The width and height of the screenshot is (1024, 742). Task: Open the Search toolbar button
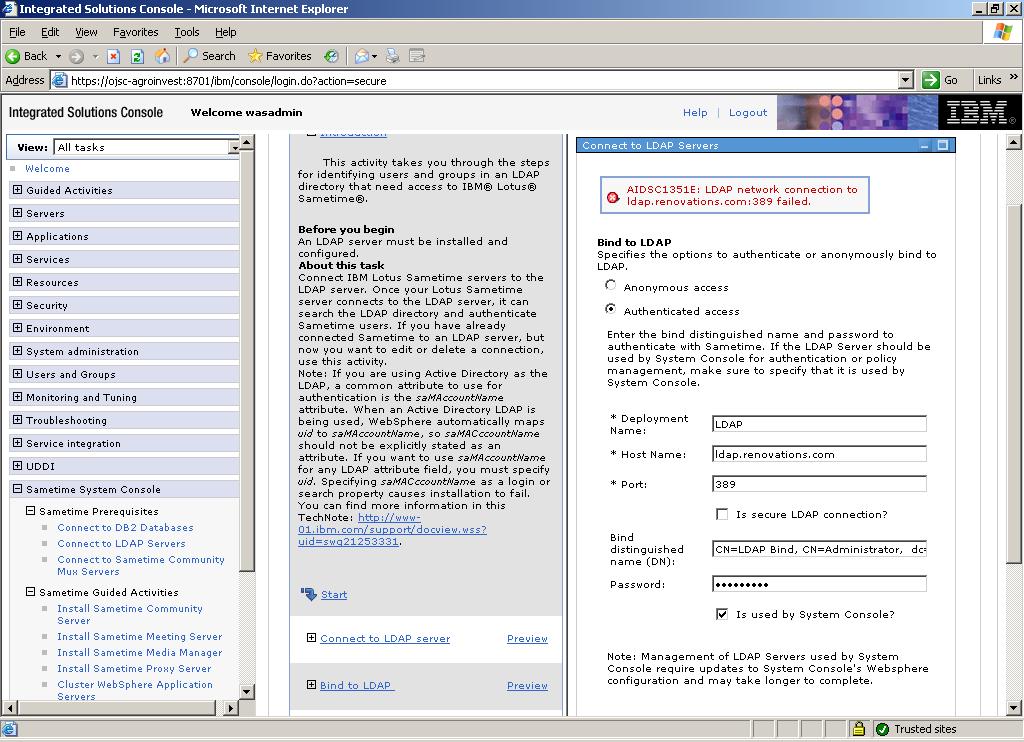point(210,56)
